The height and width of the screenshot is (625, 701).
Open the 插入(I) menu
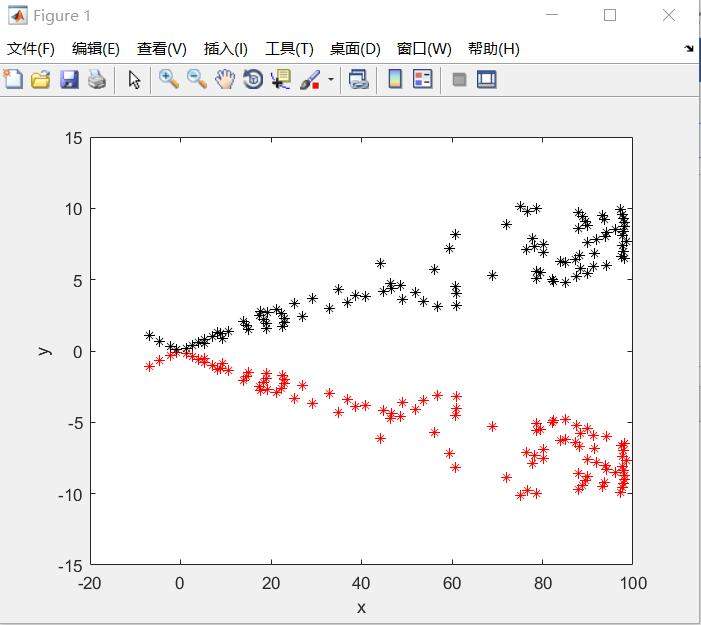[x=226, y=49]
